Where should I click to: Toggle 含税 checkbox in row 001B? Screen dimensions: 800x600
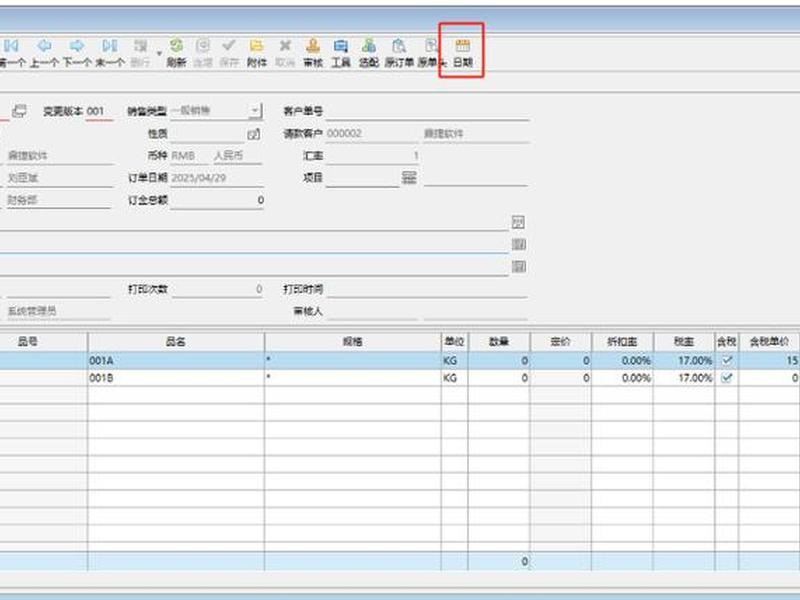[x=727, y=378]
